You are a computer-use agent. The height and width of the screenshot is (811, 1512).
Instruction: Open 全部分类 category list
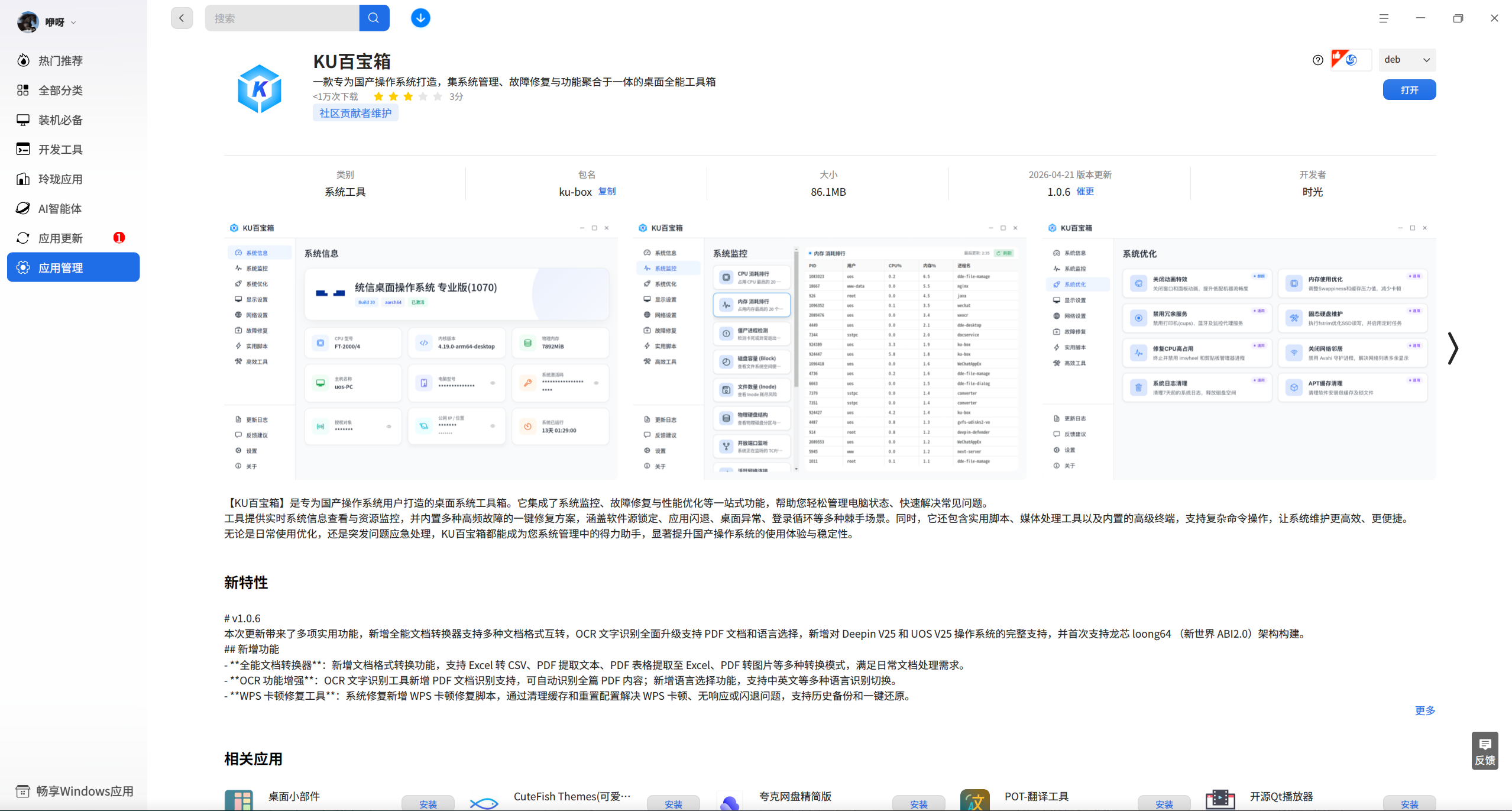(x=73, y=90)
